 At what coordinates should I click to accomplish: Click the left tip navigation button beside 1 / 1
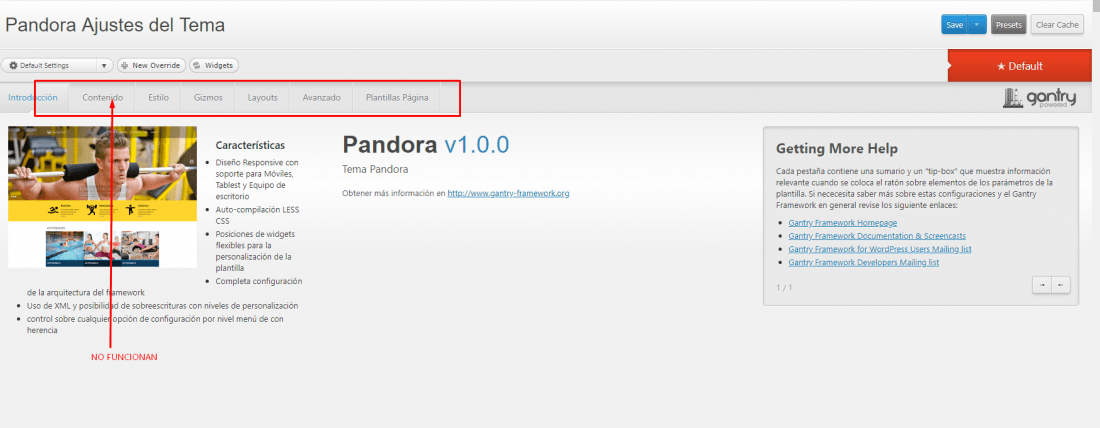(1042, 285)
